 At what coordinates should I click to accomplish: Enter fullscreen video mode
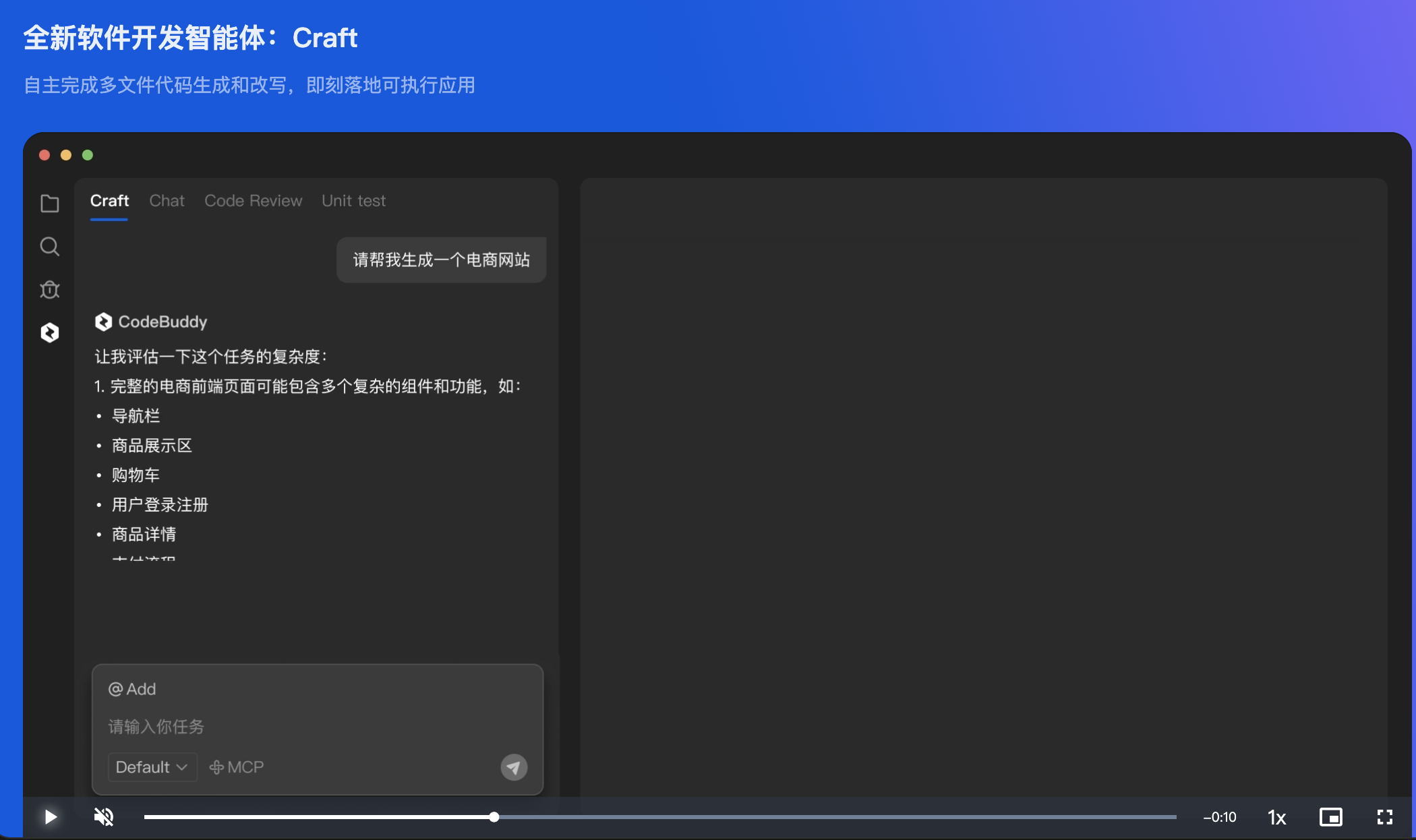pyautogui.click(x=1385, y=817)
